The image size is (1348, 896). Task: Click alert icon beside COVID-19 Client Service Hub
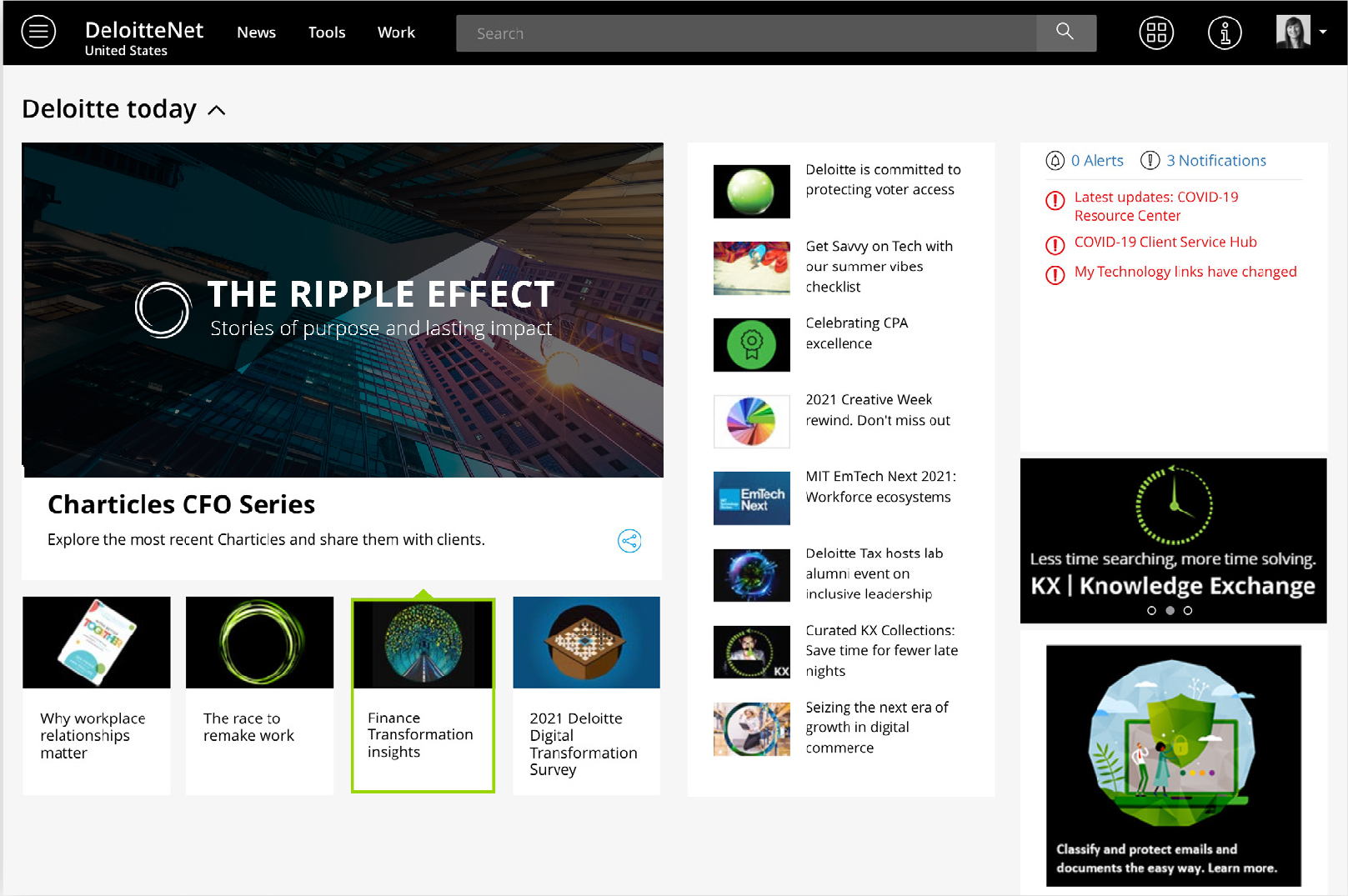1055,245
